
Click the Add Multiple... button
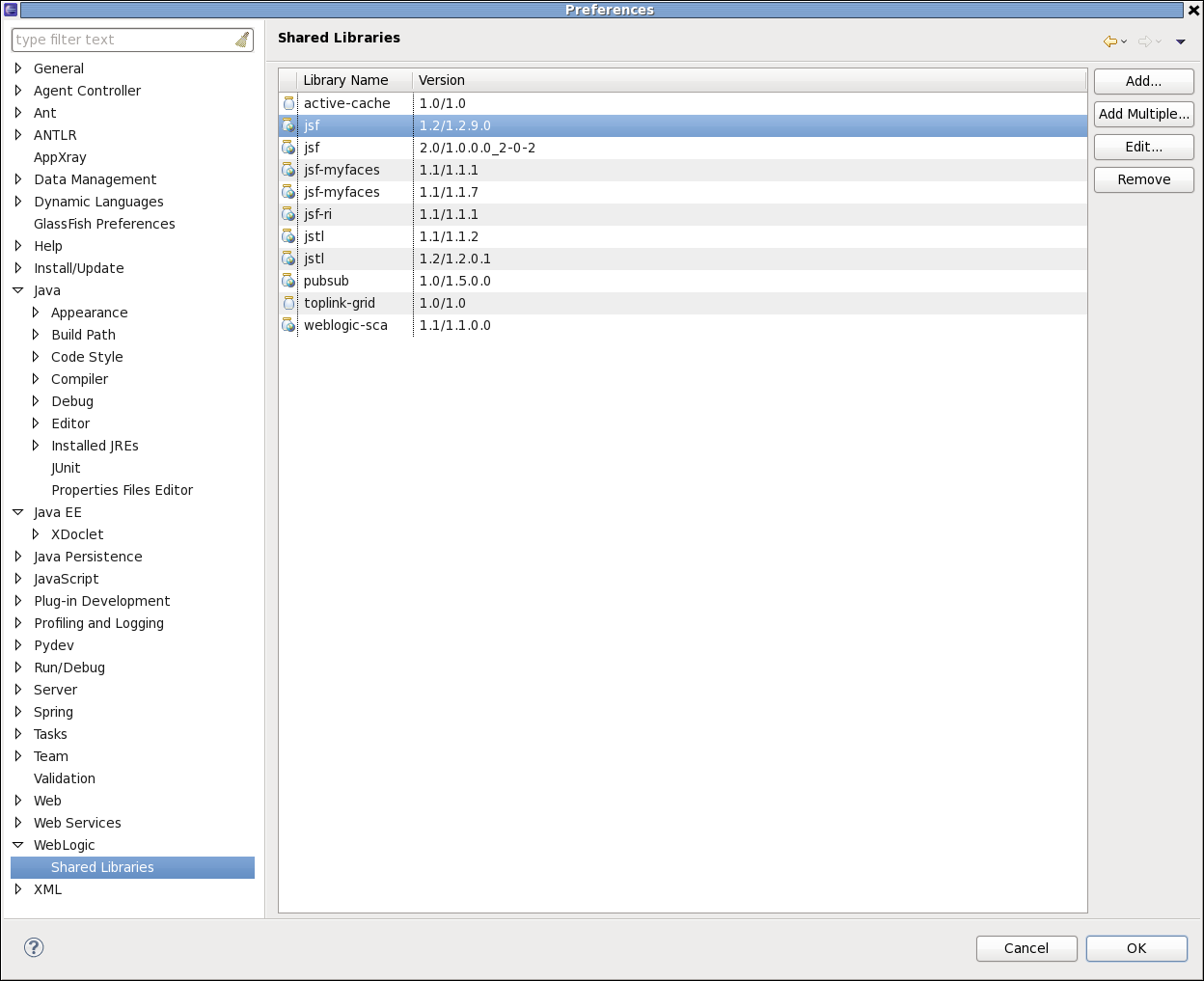pos(1144,114)
